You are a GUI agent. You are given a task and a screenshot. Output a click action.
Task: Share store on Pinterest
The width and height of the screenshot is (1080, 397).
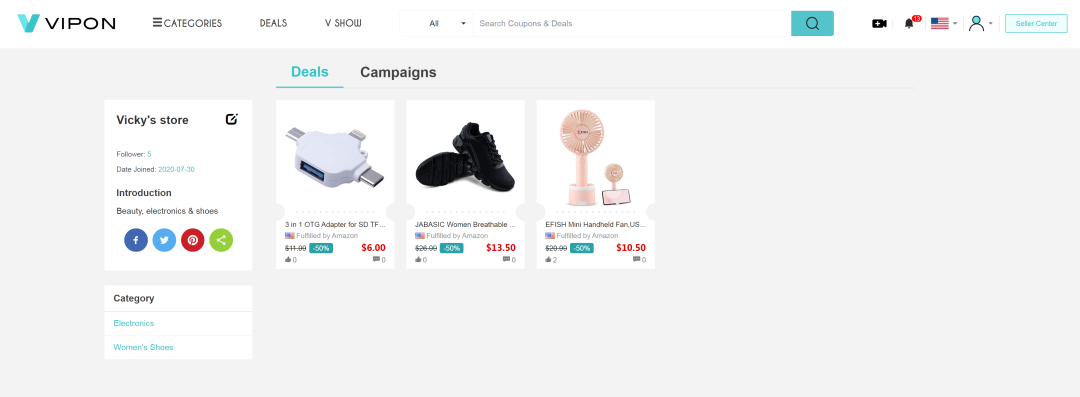point(193,240)
